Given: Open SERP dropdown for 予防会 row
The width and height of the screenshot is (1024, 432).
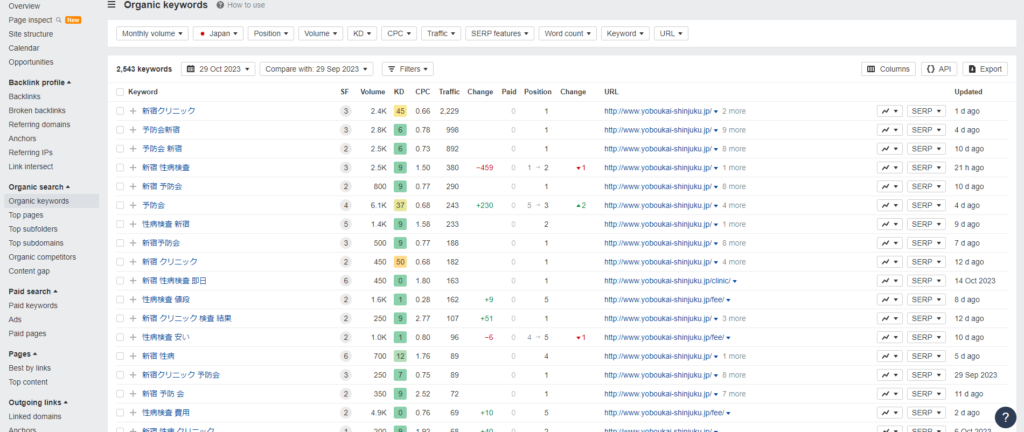Looking at the screenshot, I should [x=926, y=205].
